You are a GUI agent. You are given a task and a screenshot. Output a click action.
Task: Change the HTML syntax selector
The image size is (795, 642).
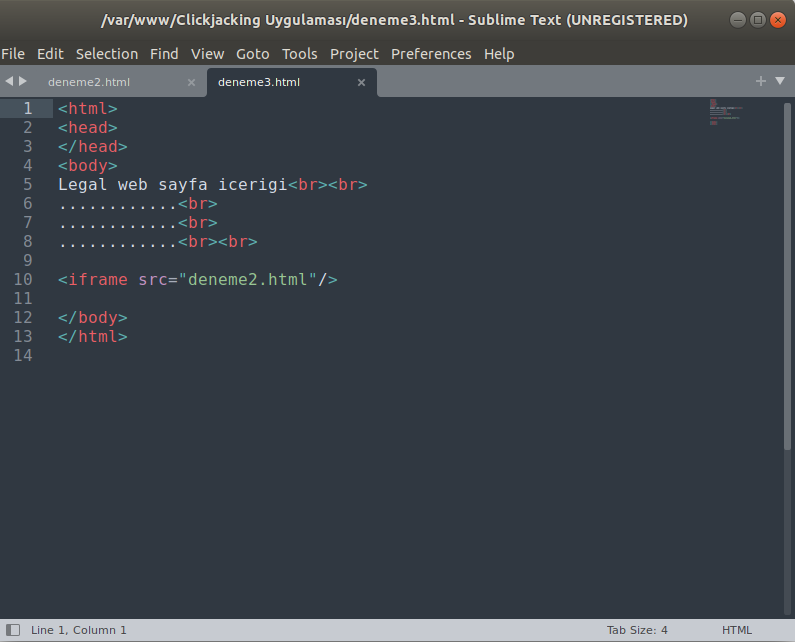[x=737, y=630]
